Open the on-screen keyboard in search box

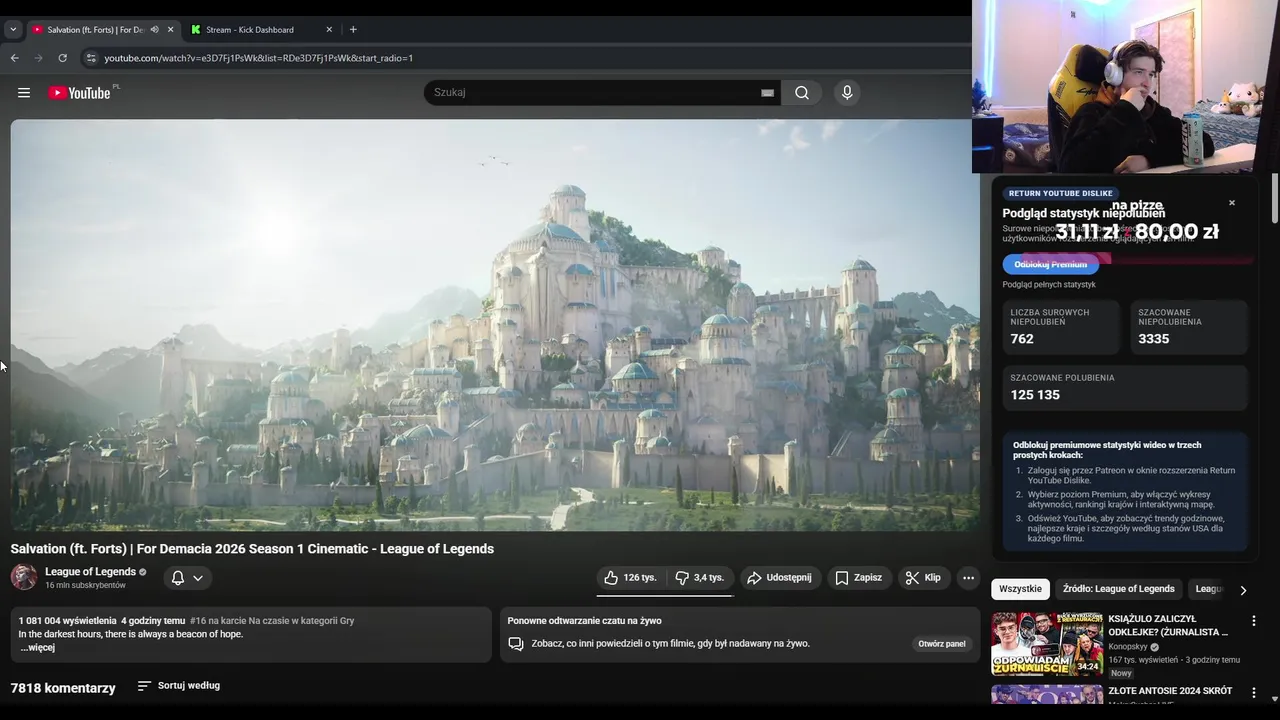(767, 93)
